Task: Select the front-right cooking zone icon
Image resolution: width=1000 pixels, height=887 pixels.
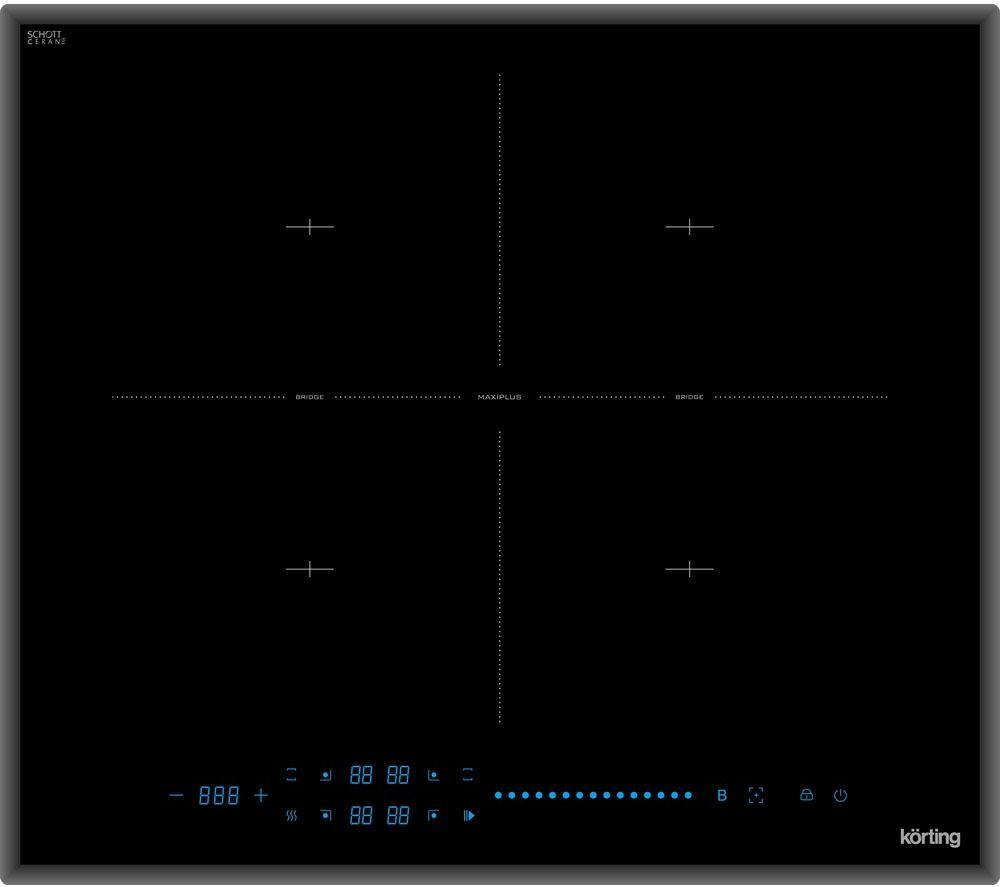Action: pyautogui.click(x=433, y=815)
